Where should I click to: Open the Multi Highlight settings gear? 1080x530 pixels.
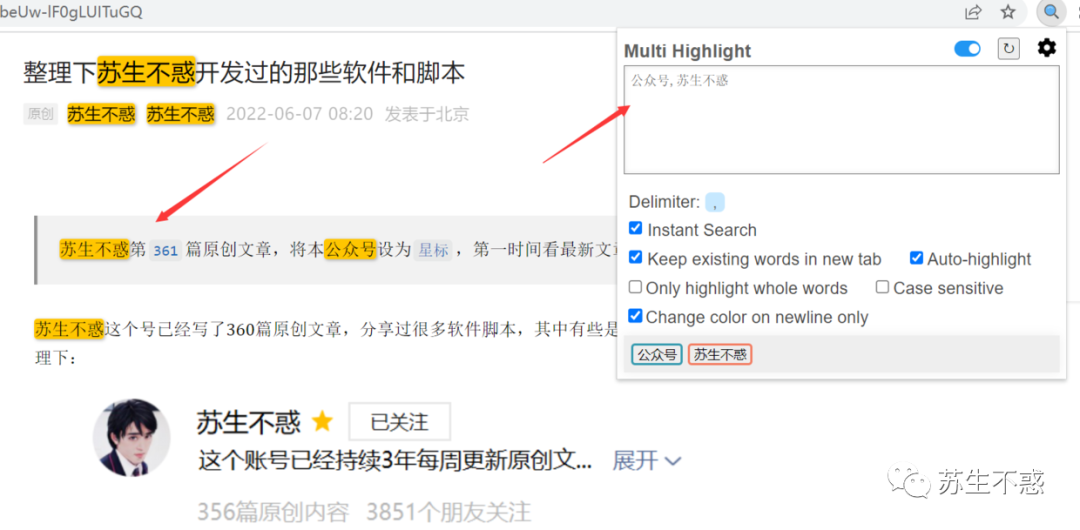(x=1046, y=48)
